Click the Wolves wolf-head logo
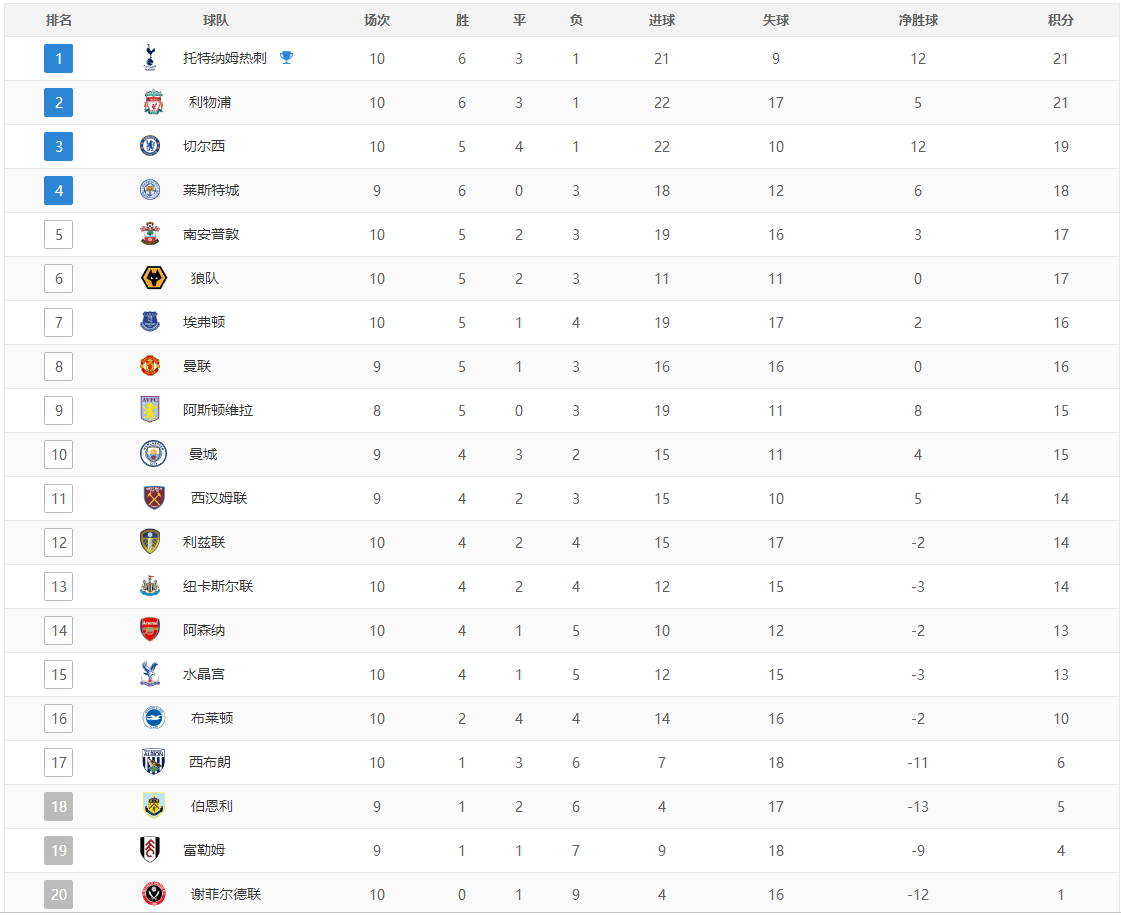Image resolution: width=1121 pixels, height=915 pixels. click(153, 278)
